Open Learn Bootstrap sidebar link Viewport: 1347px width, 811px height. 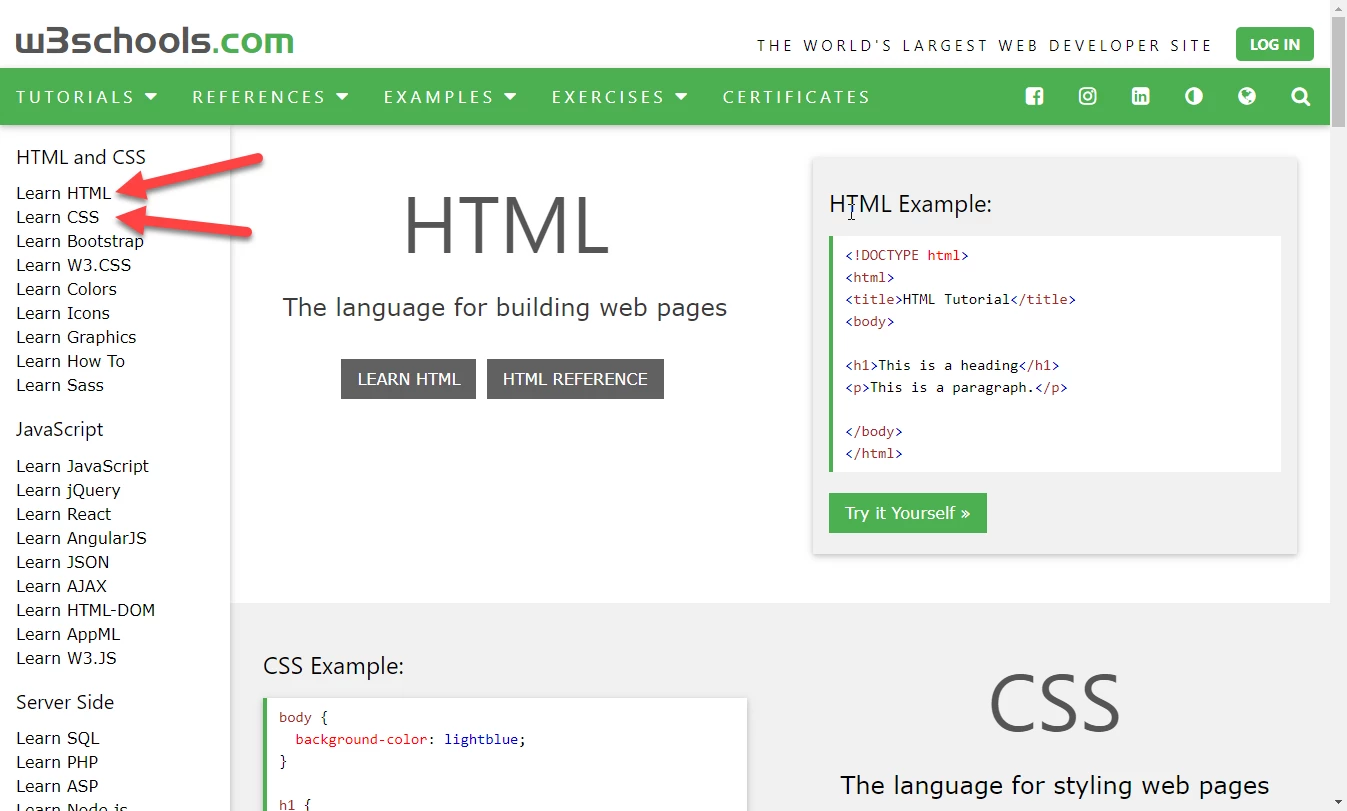pos(80,241)
